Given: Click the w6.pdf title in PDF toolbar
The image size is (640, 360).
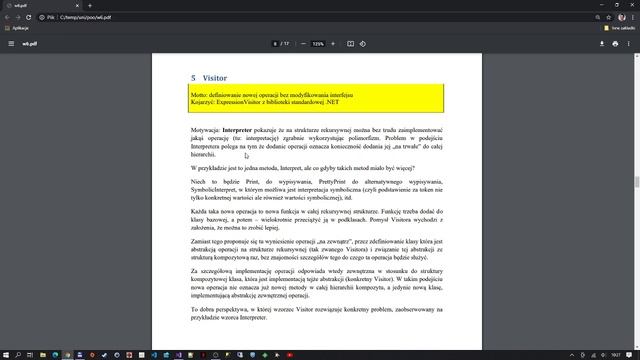Looking at the screenshot, I should click(x=30, y=44).
